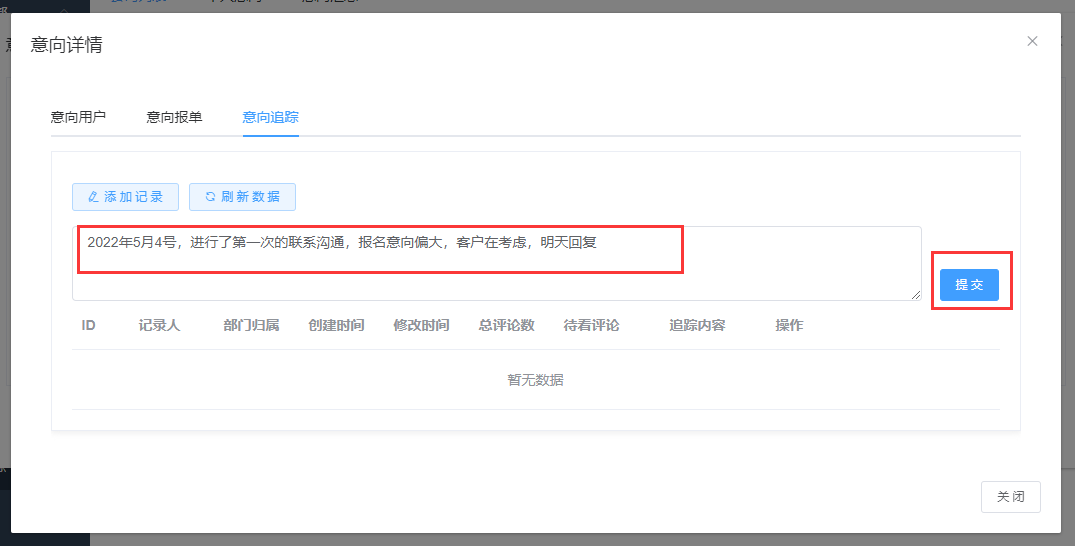The image size is (1075, 546).
Task: Click the ID column header
Action: tap(89, 325)
